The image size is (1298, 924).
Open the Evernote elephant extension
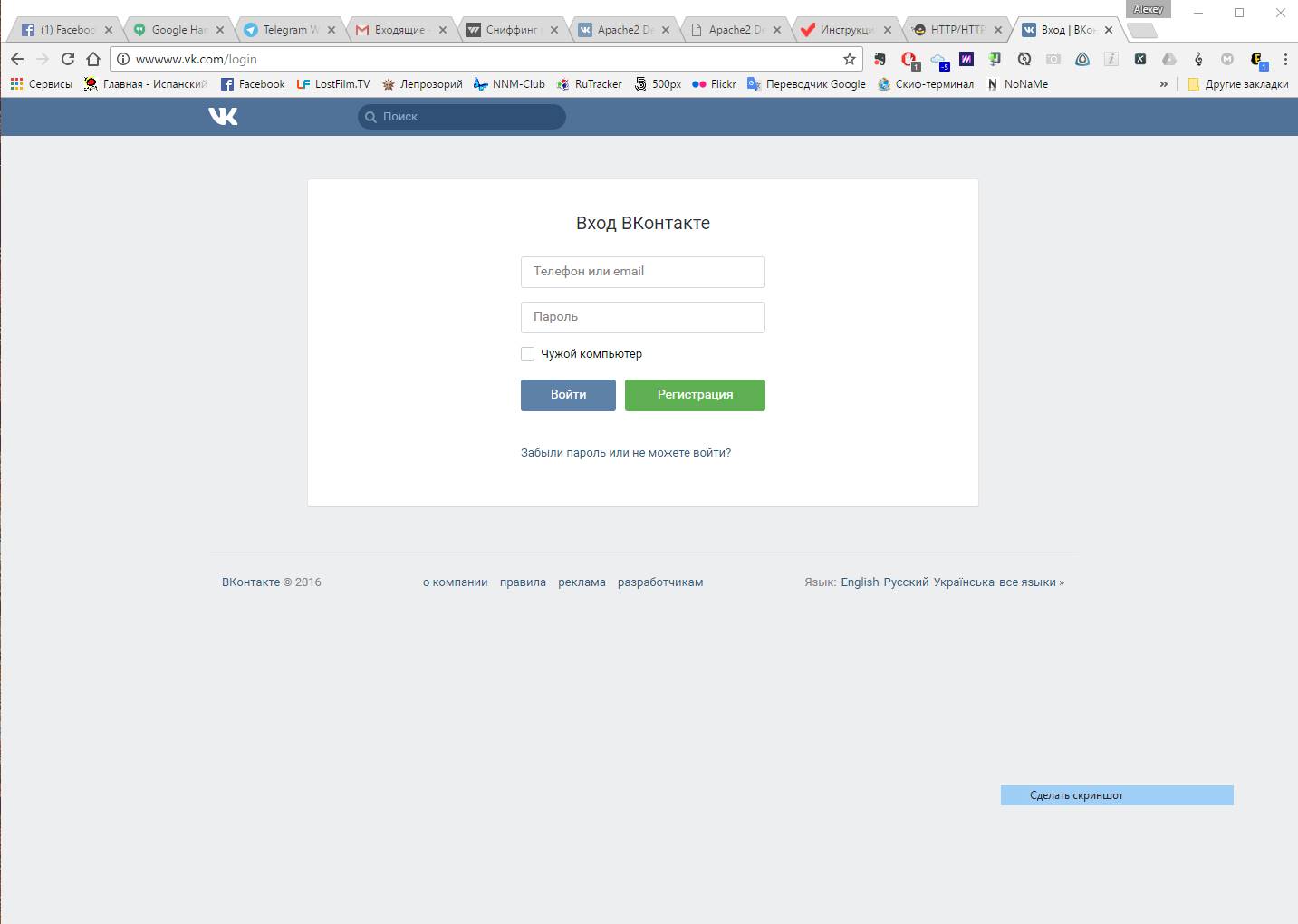coord(880,59)
